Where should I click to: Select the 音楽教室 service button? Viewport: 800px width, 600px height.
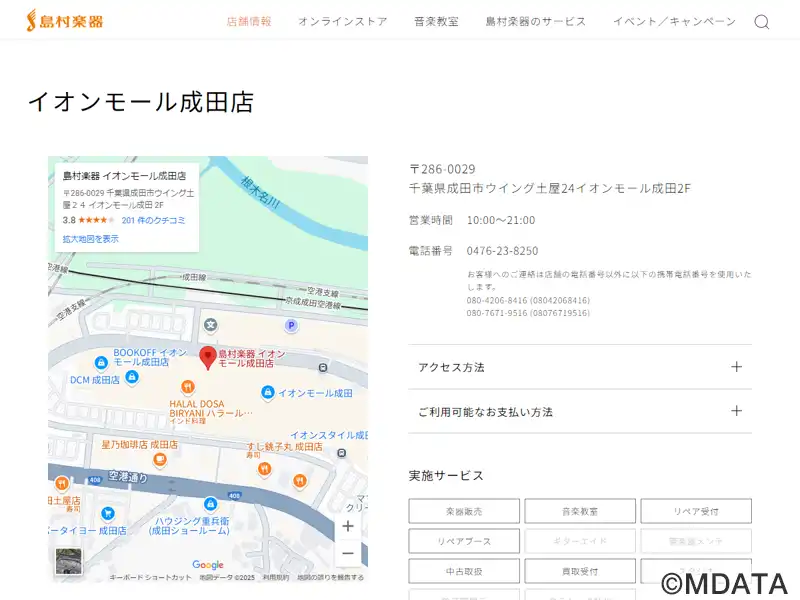(580, 511)
